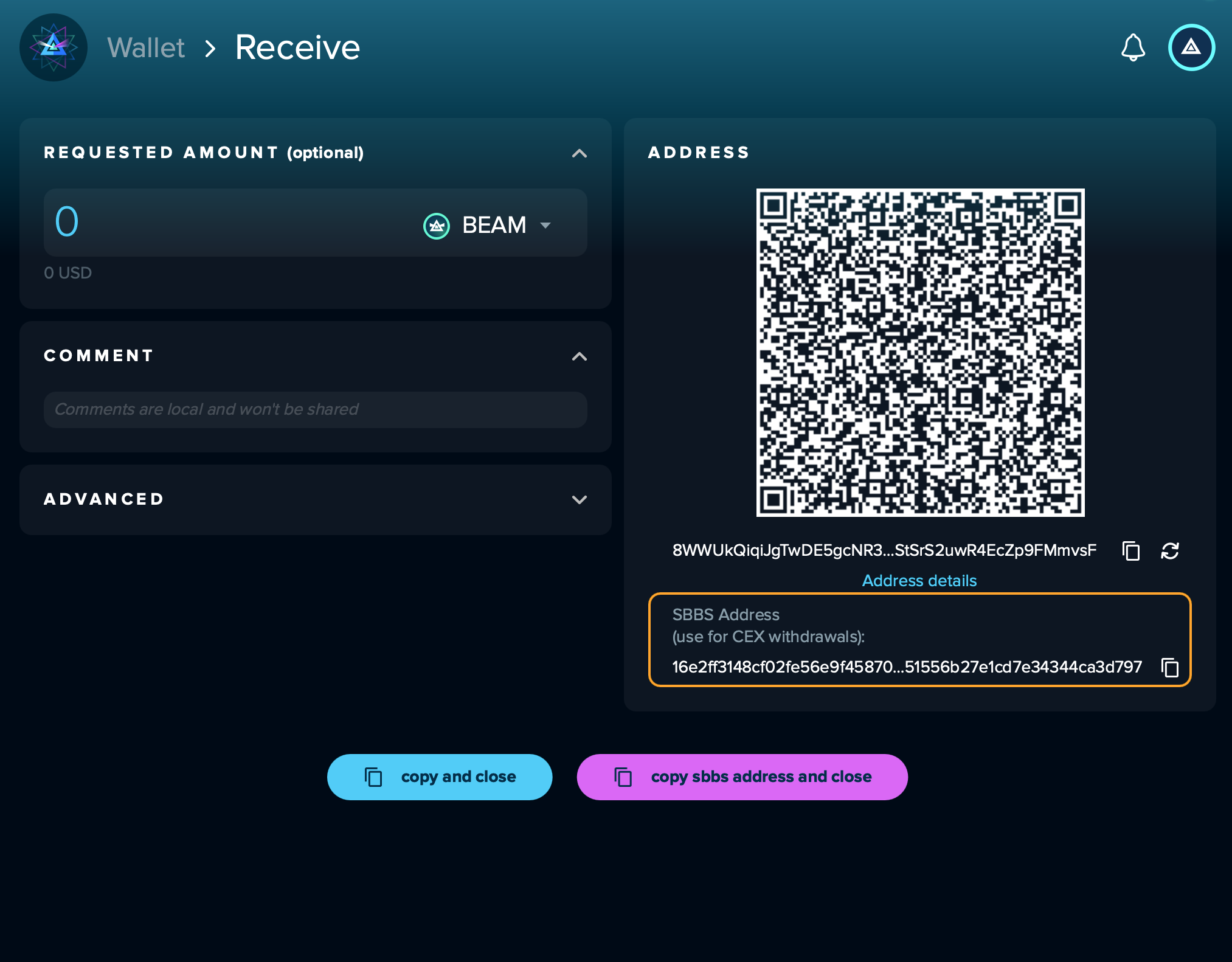
Task: Open the BEAM asset dropdown arrow
Action: (545, 226)
